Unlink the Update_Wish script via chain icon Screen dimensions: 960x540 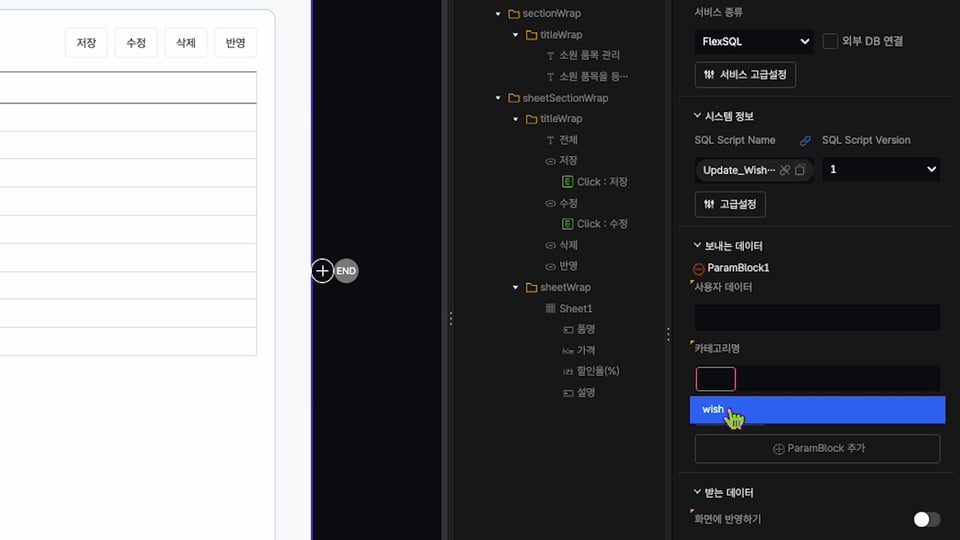click(785, 170)
